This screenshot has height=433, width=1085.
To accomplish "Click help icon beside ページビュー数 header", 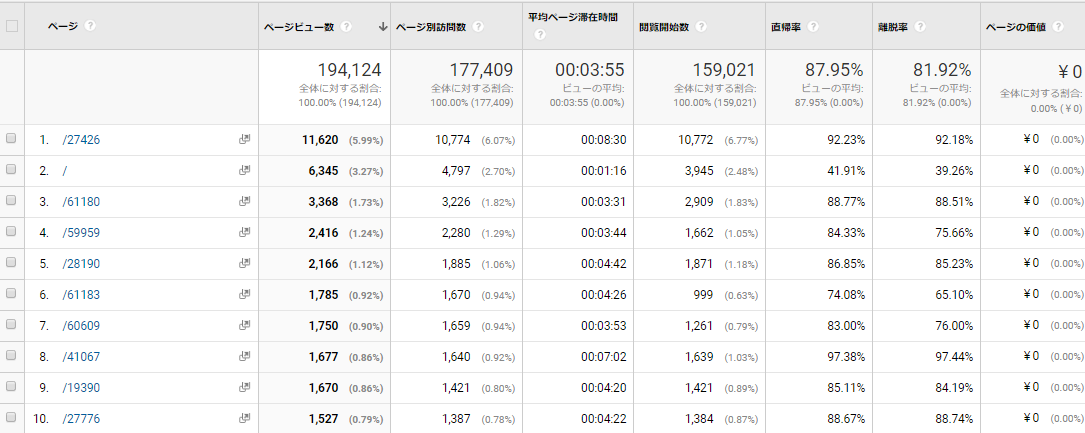I will point(347,26).
